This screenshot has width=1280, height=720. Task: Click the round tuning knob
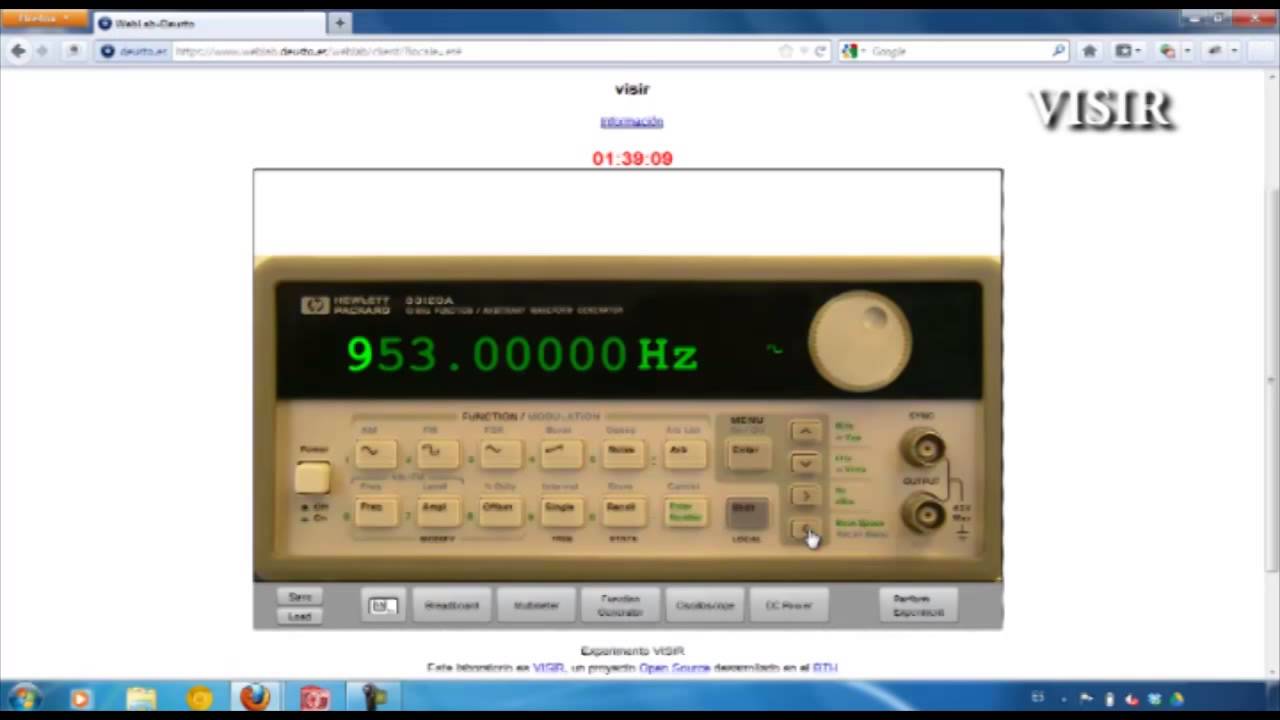859,341
